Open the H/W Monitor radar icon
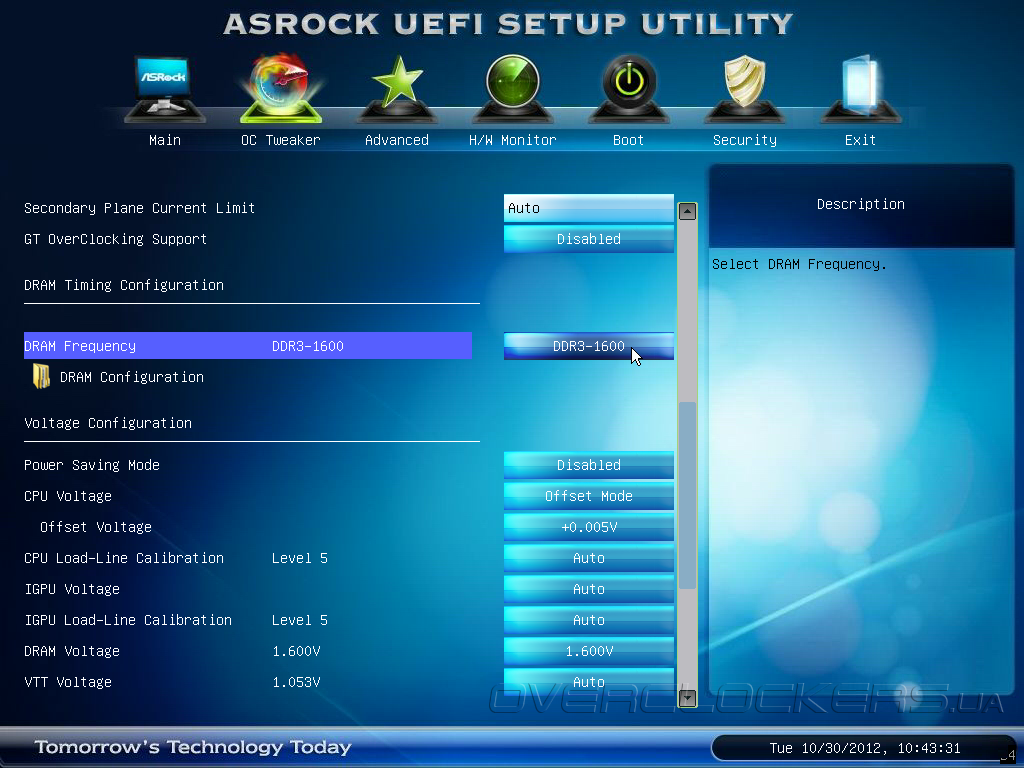Screen dimensions: 1024x768 point(513,89)
